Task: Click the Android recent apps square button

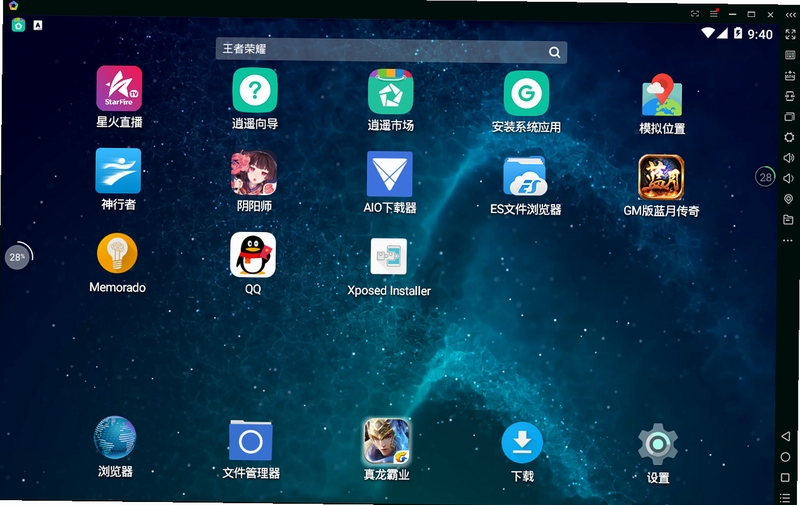Action: pos(785,478)
